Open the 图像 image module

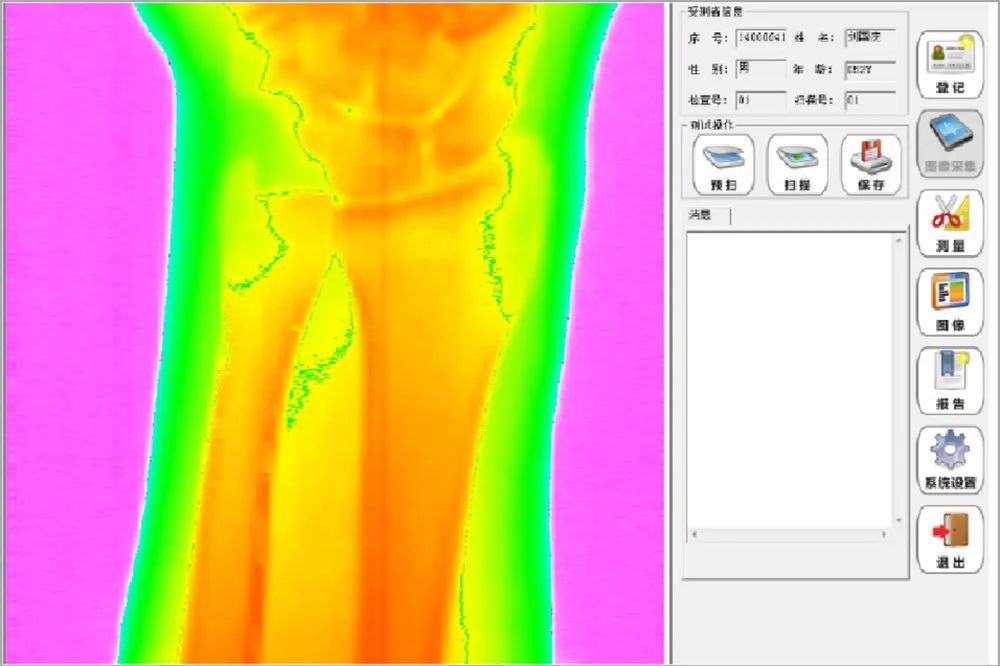pyautogui.click(x=949, y=302)
